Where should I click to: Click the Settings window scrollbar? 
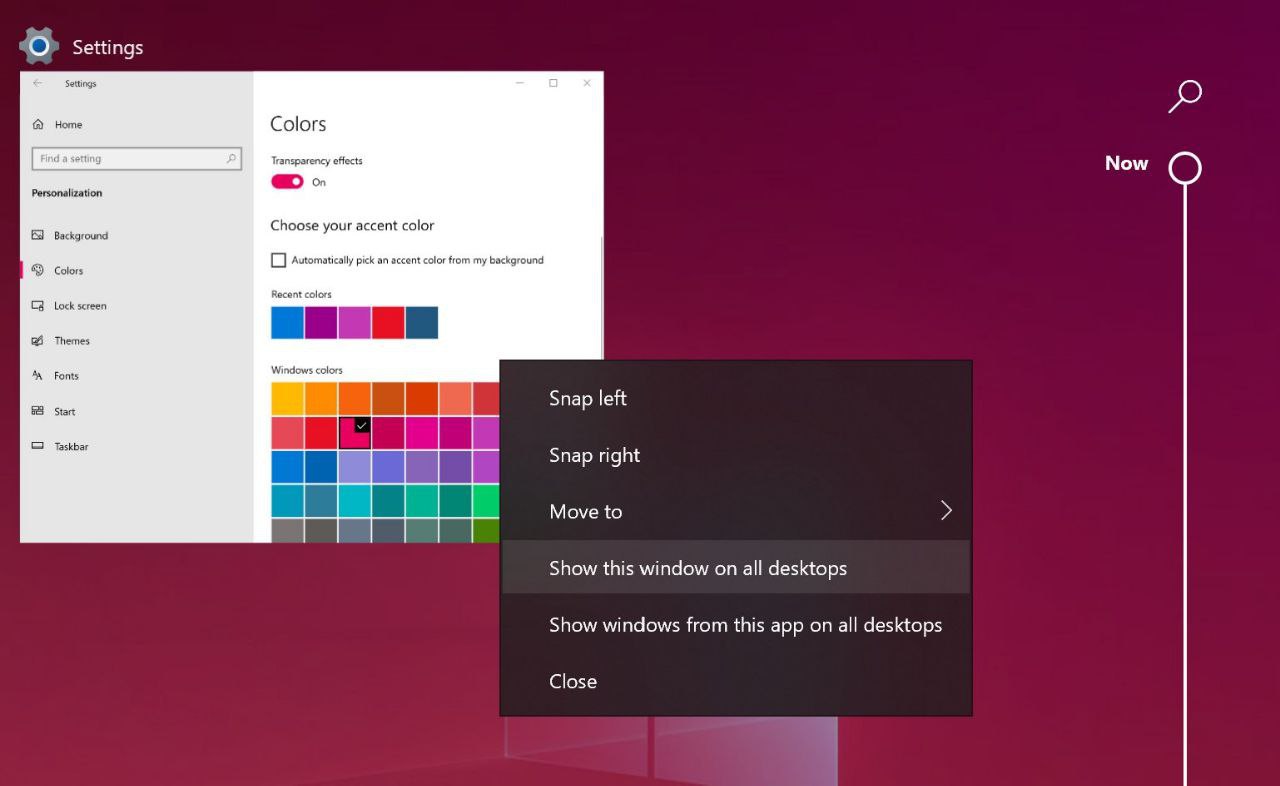[600, 298]
